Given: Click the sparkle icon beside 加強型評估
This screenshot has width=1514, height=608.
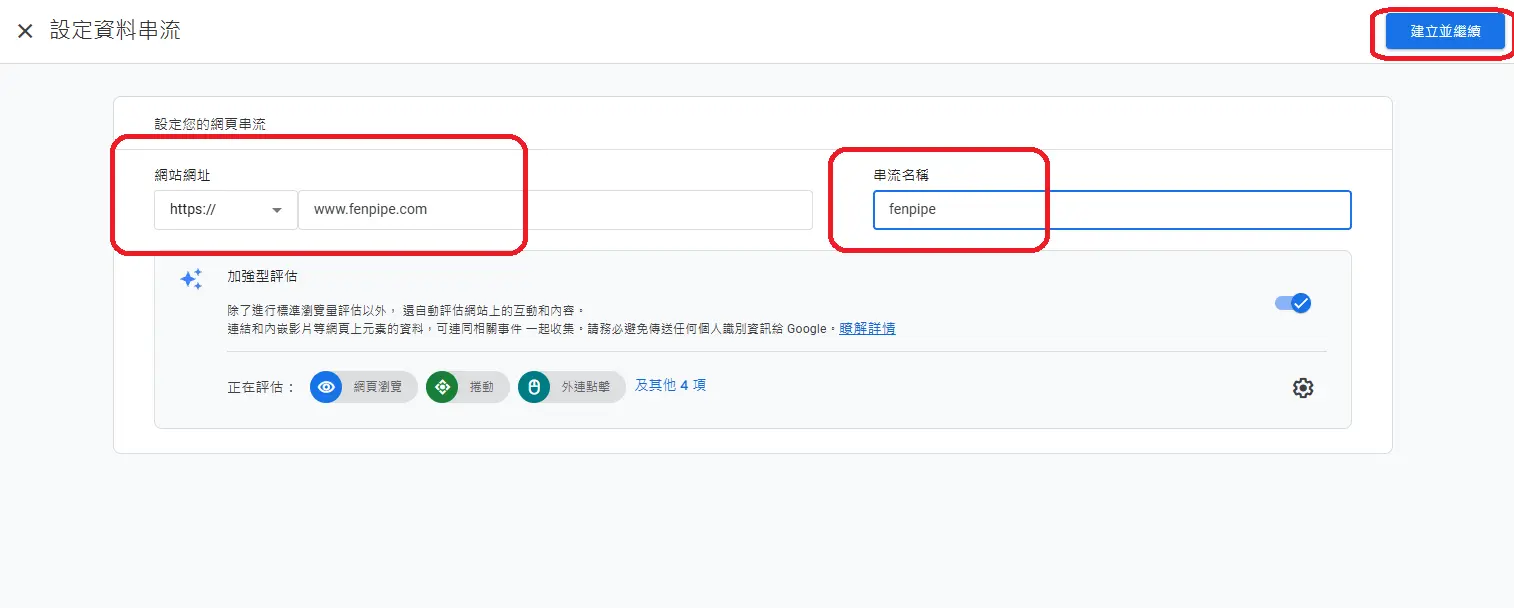Looking at the screenshot, I should [x=191, y=280].
